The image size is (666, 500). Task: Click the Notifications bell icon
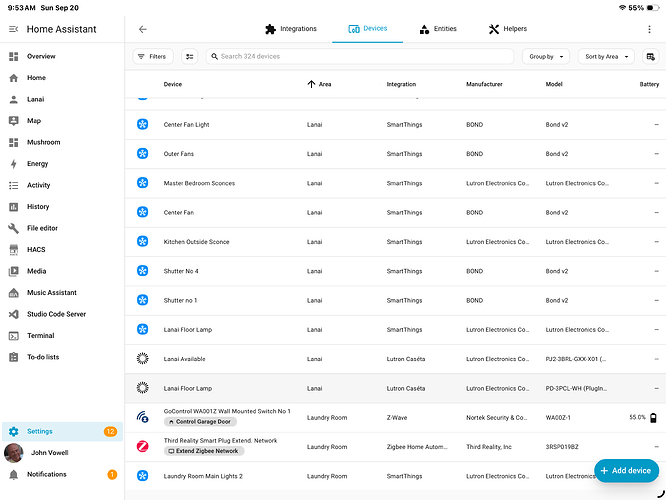pyautogui.click(x=14, y=475)
